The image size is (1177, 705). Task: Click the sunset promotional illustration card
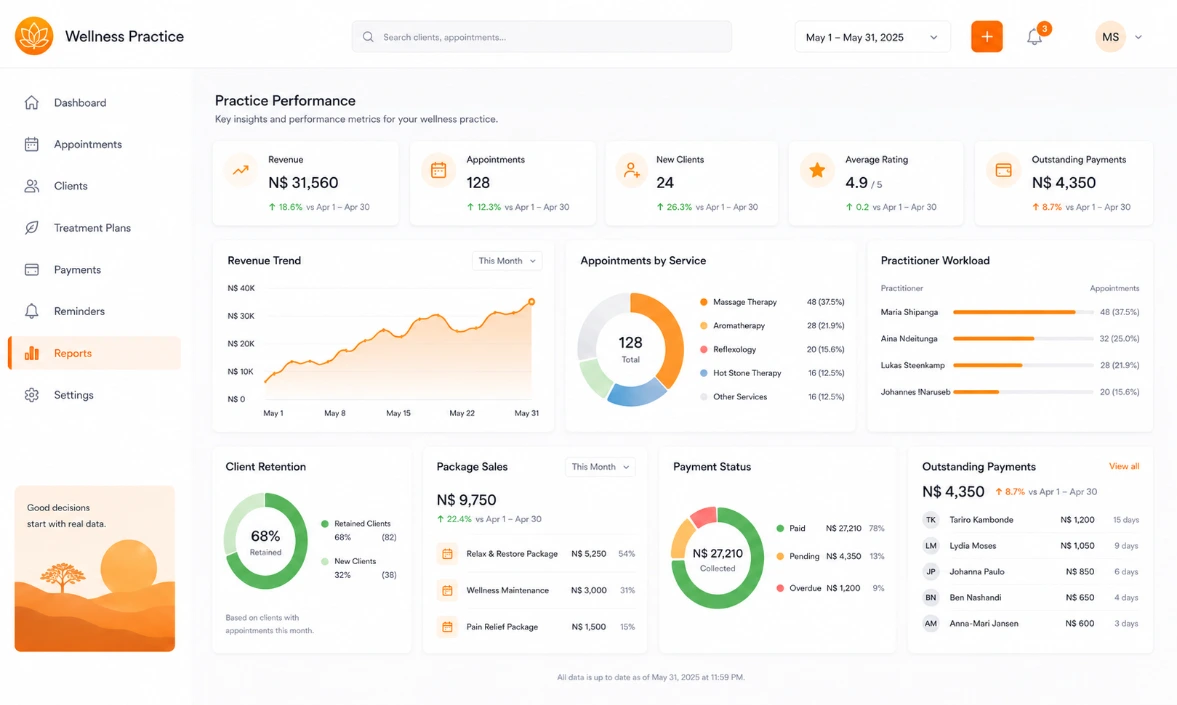click(x=95, y=568)
